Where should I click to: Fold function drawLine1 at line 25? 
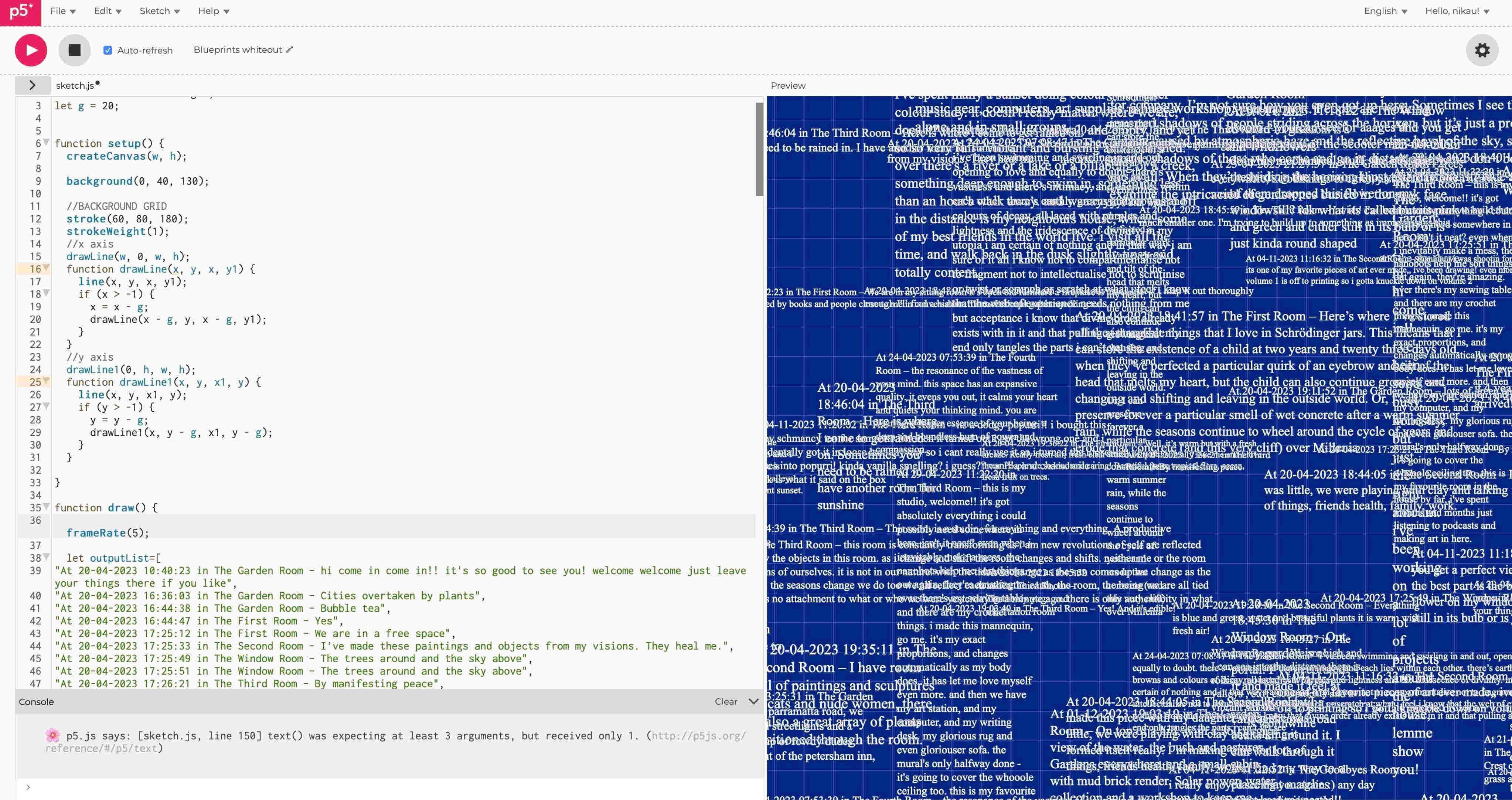click(x=46, y=381)
